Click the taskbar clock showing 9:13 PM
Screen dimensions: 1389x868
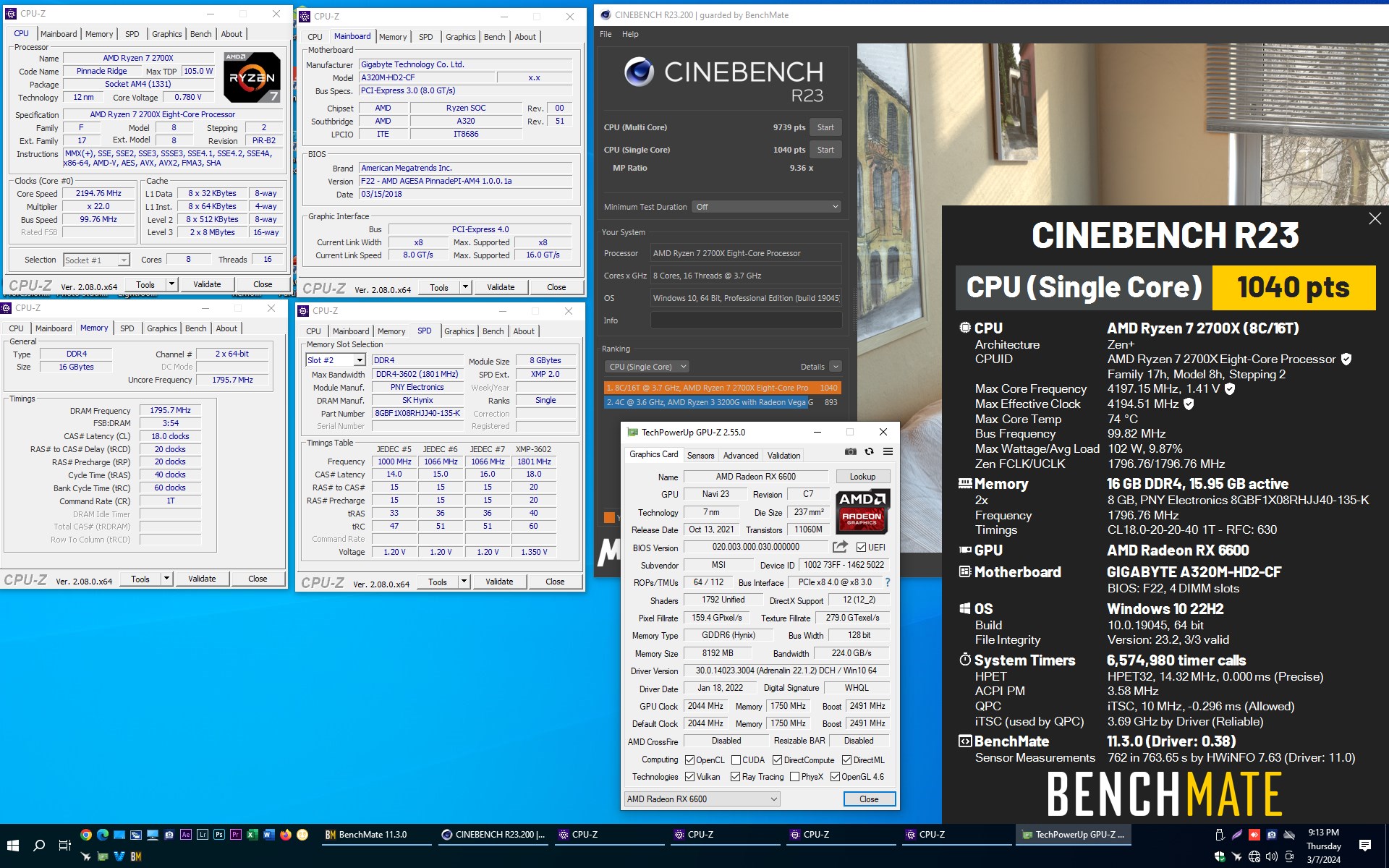point(1324,846)
